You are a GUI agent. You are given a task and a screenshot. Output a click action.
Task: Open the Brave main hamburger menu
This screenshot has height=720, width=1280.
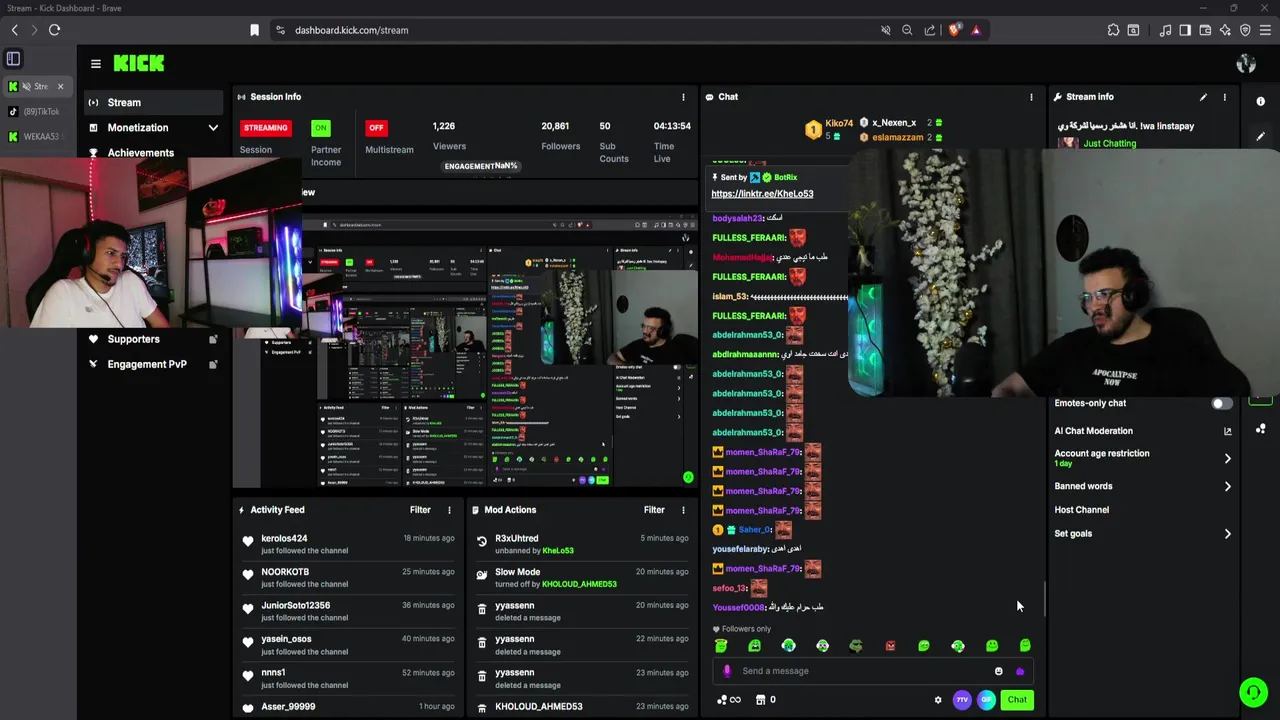point(1265,30)
